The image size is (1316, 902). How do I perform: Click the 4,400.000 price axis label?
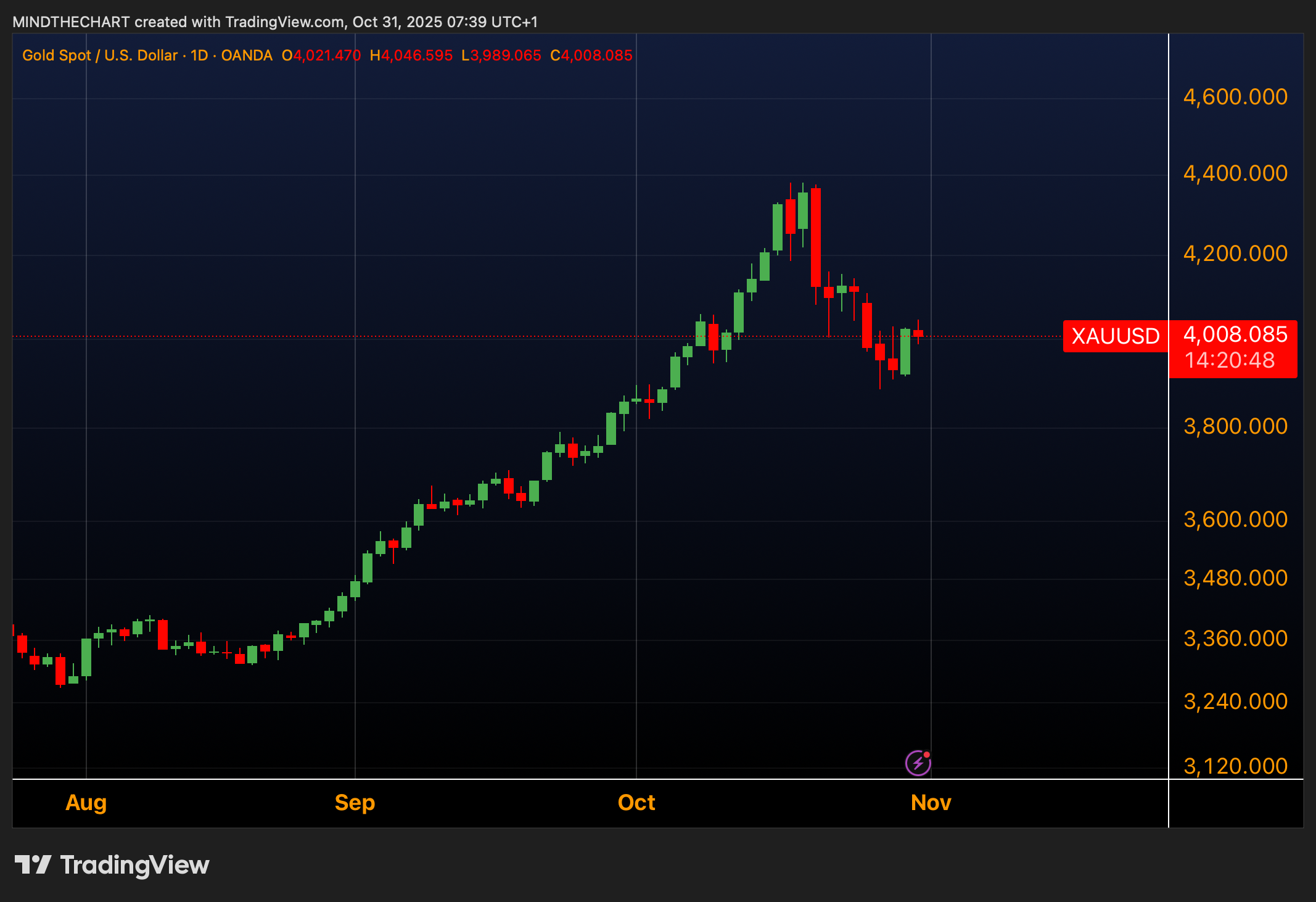1235,173
